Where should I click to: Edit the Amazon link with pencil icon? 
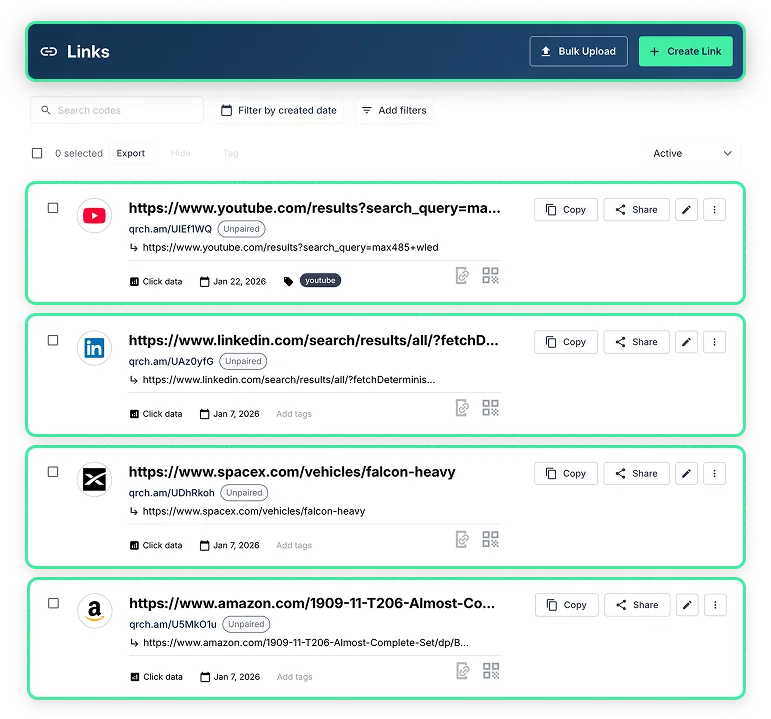coord(687,605)
